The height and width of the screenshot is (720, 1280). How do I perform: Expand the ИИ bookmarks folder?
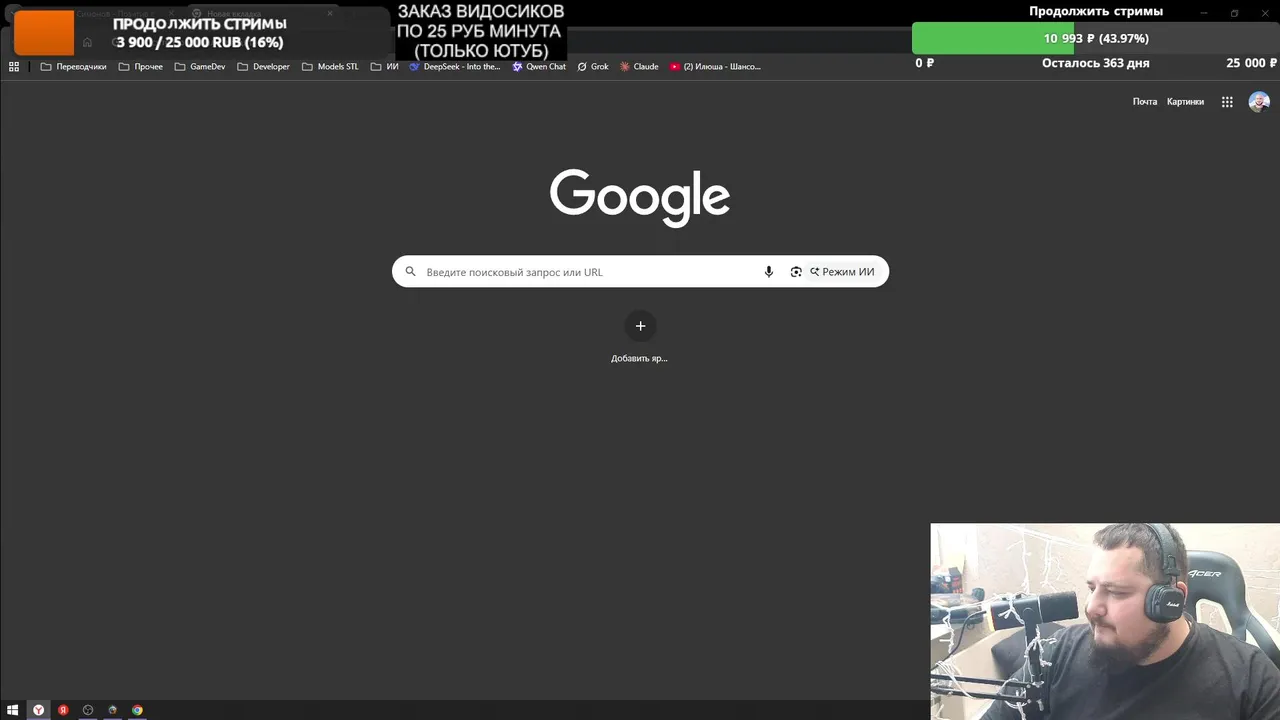[x=384, y=67]
